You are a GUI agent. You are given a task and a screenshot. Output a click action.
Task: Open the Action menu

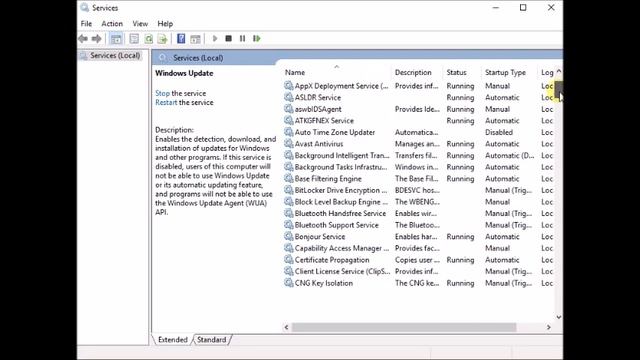click(112, 24)
